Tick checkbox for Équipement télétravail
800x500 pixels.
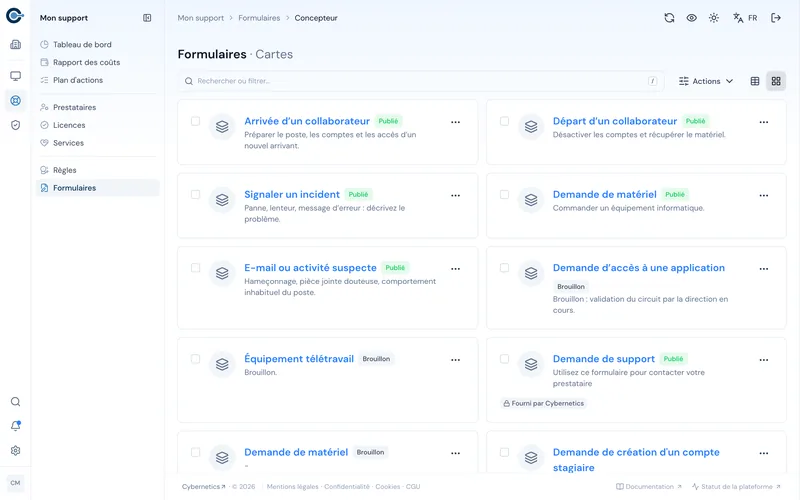[x=195, y=359]
